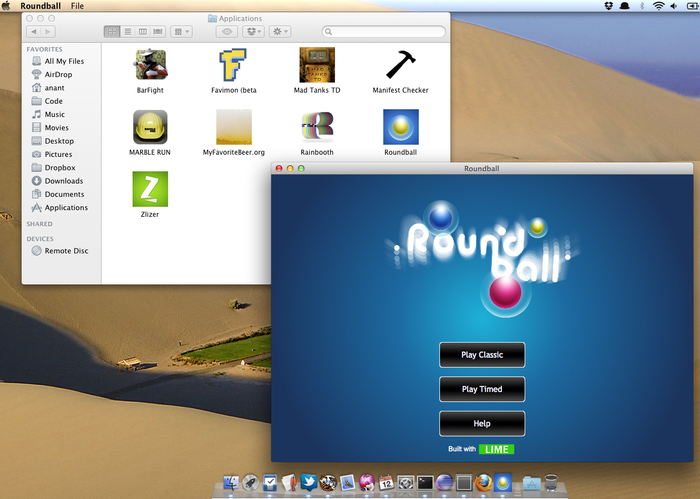The width and height of the screenshot is (700, 499).
Task: Open the File menu
Action: coord(77,6)
